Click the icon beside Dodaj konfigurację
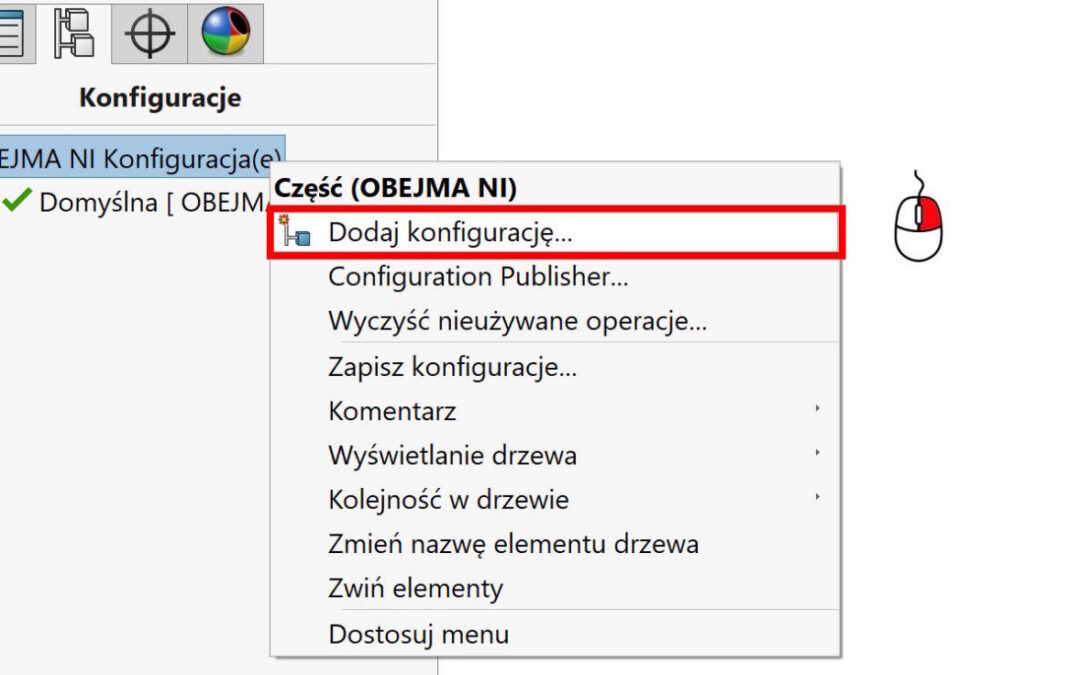The image size is (1080, 675). click(x=297, y=232)
